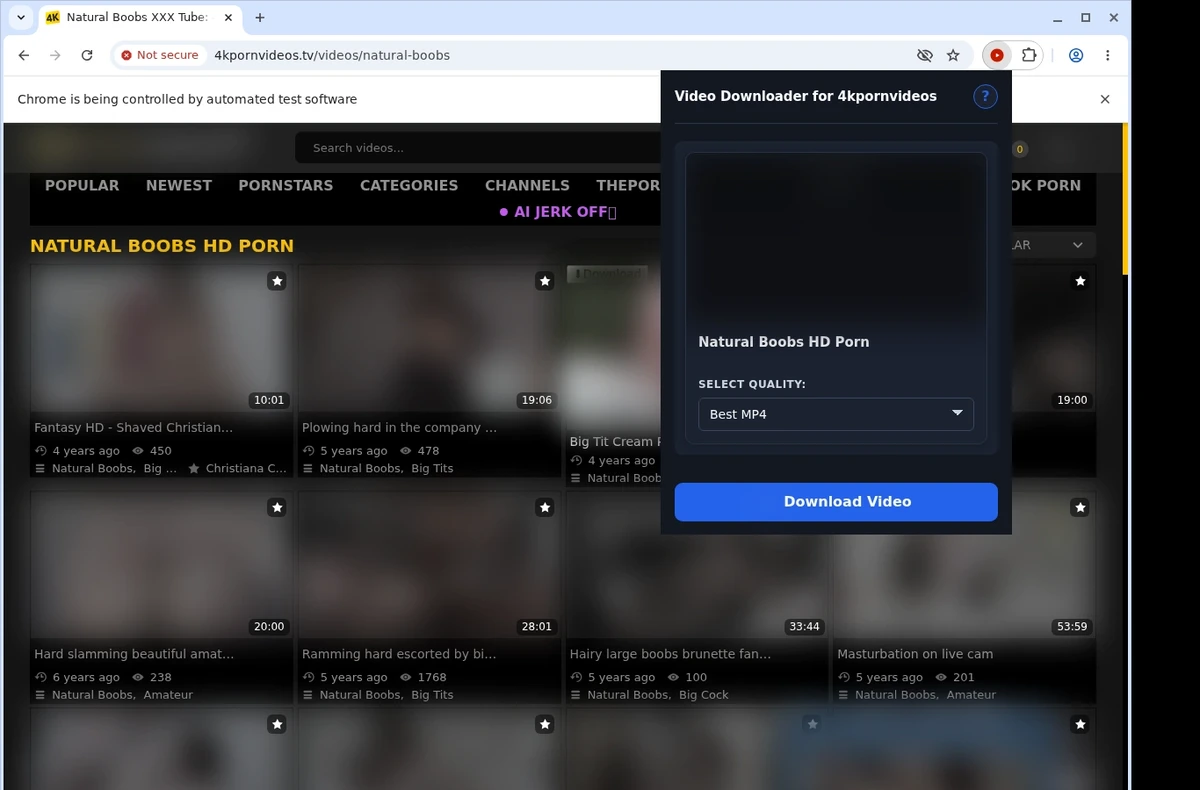1200x790 pixels.
Task: Open the Amateur tag under the 53:59 video
Action: pyautogui.click(x=971, y=695)
